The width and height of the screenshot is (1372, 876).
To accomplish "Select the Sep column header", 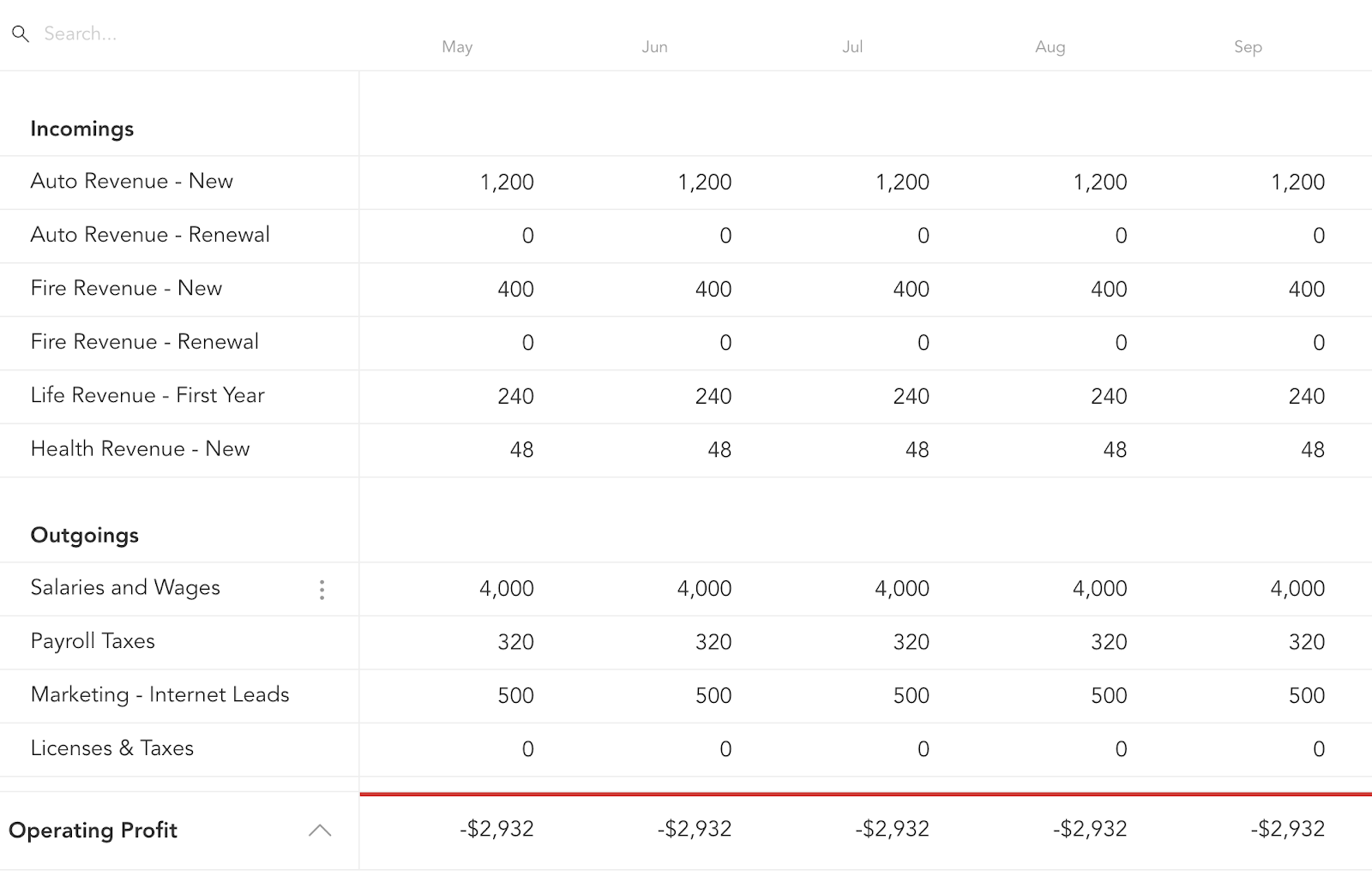I will [x=1248, y=47].
